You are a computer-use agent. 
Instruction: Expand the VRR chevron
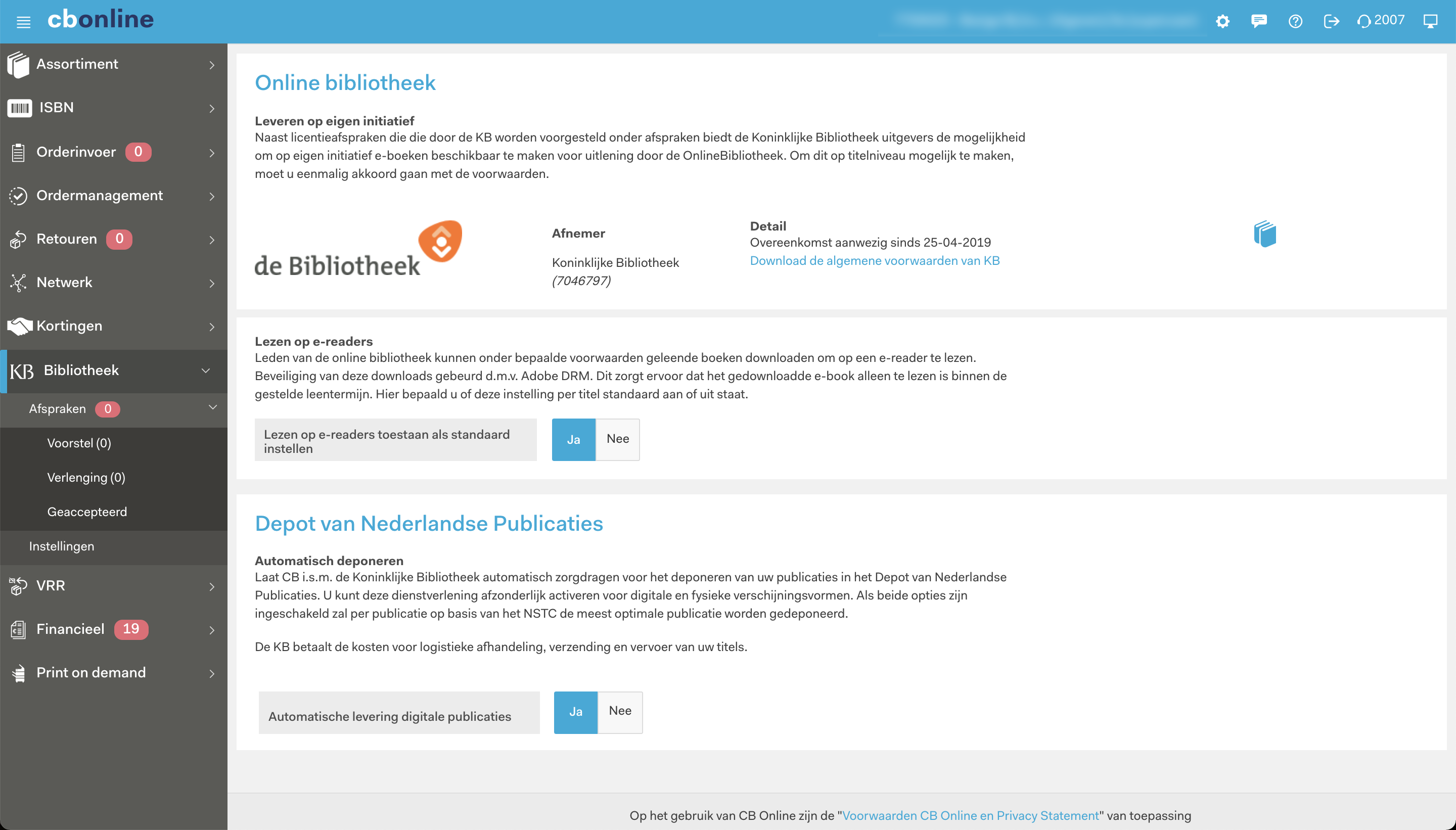(212, 586)
